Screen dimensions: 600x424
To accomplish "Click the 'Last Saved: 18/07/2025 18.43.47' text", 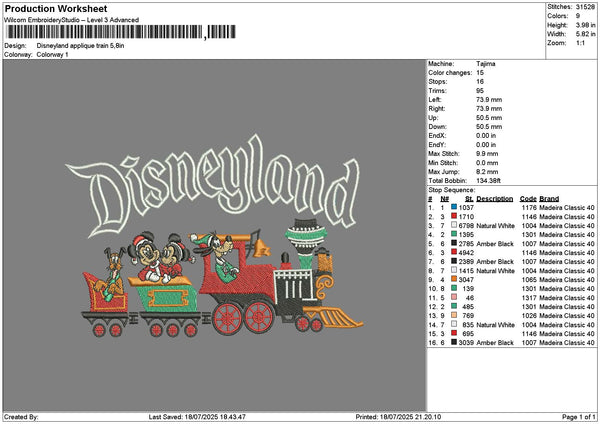I will 197,417.
